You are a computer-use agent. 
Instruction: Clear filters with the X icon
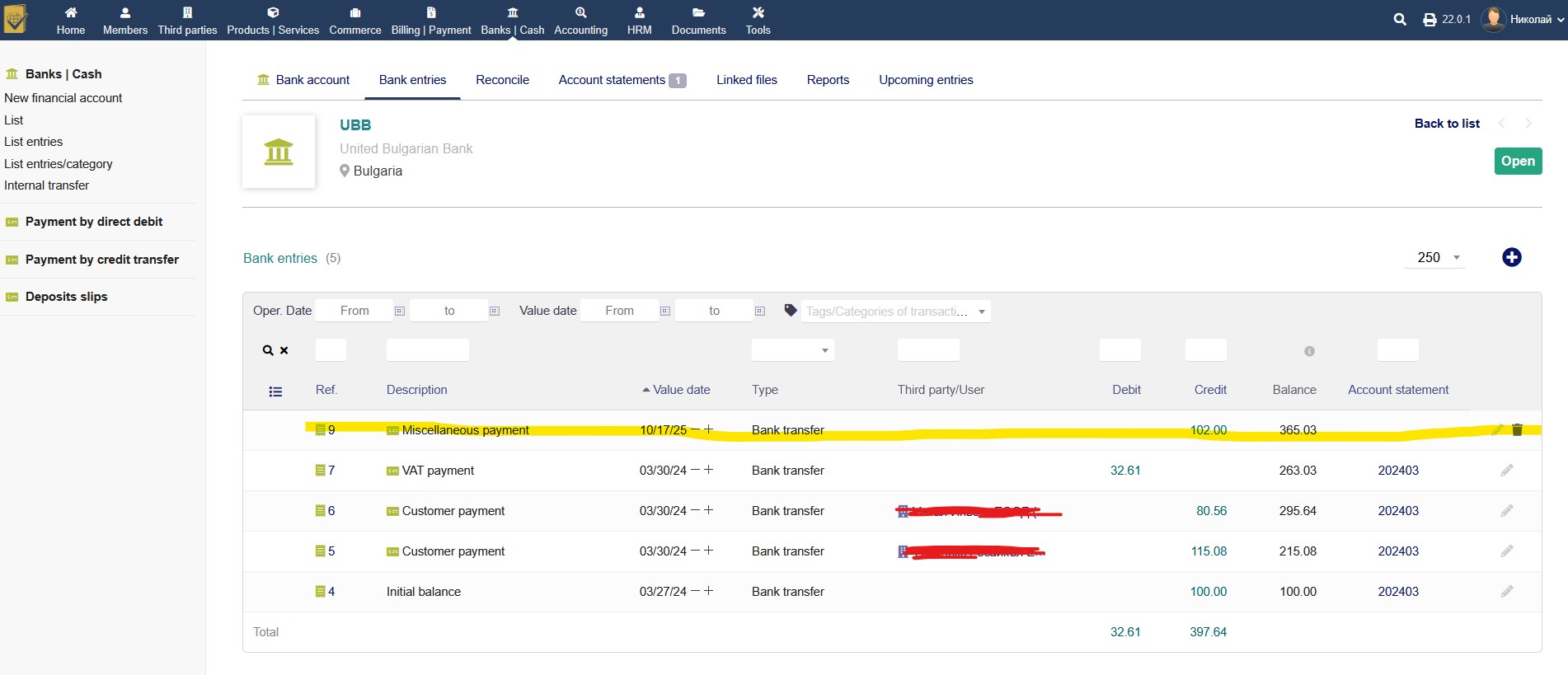point(284,350)
